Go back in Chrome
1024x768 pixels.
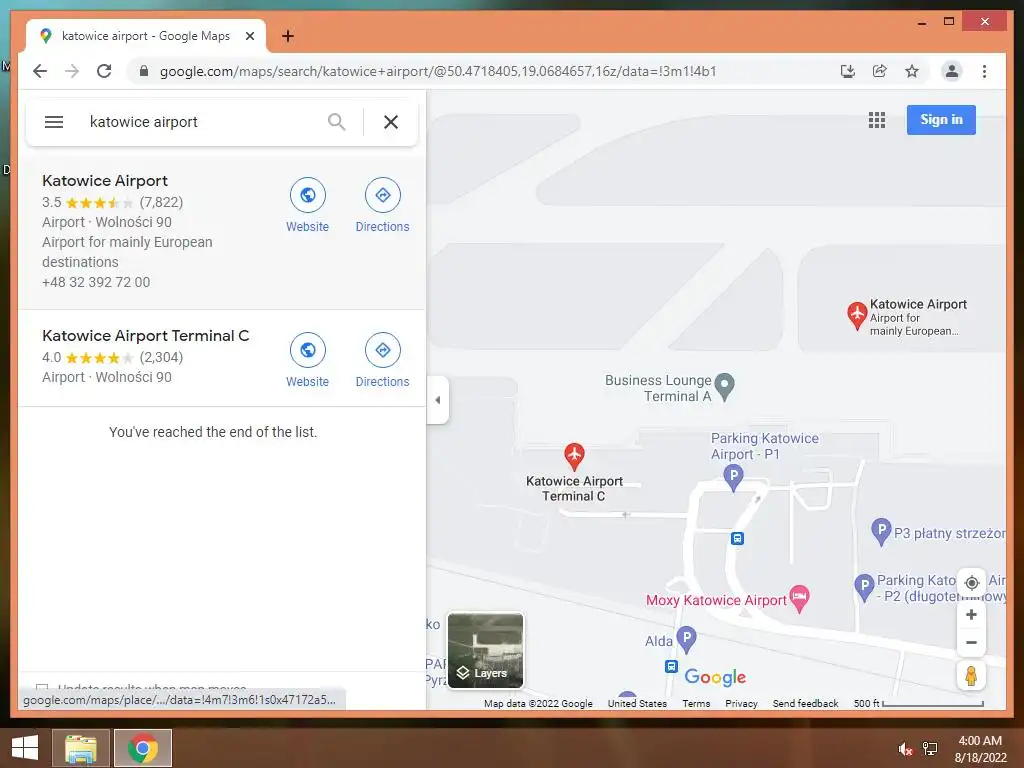[40, 71]
